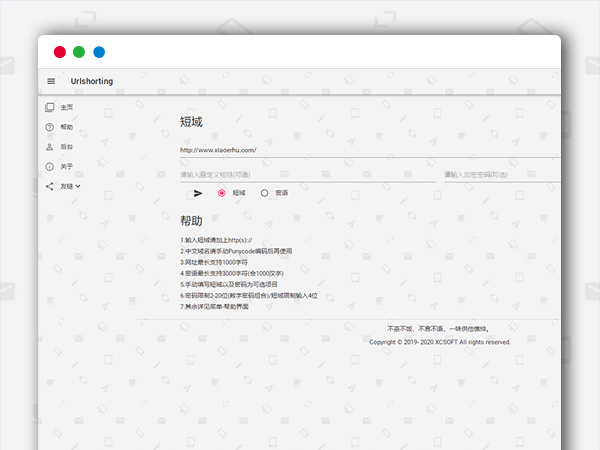Click the green window control dot

coord(79,52)
